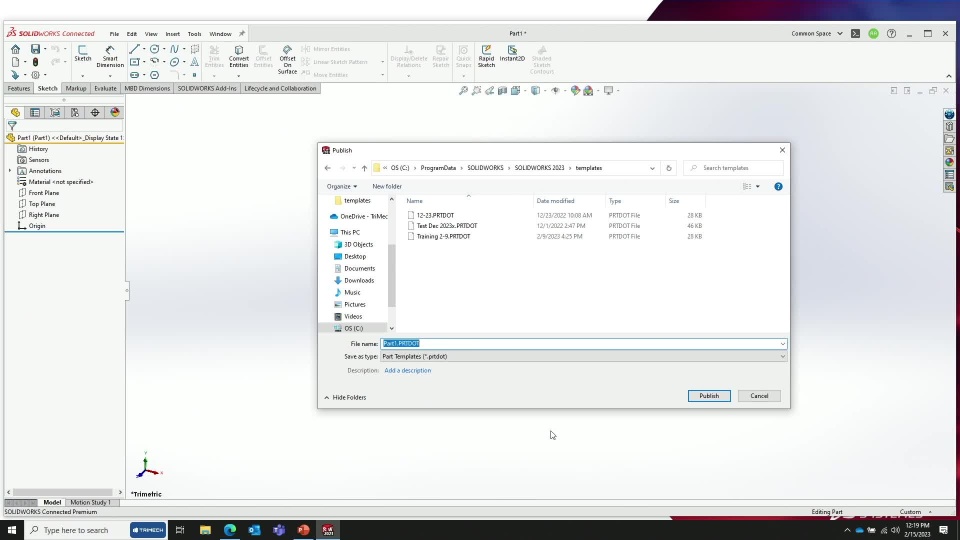Open the Sketch button dropdown arrow
The height and width of the screenshot is (540, 960).
coord(83,76)
